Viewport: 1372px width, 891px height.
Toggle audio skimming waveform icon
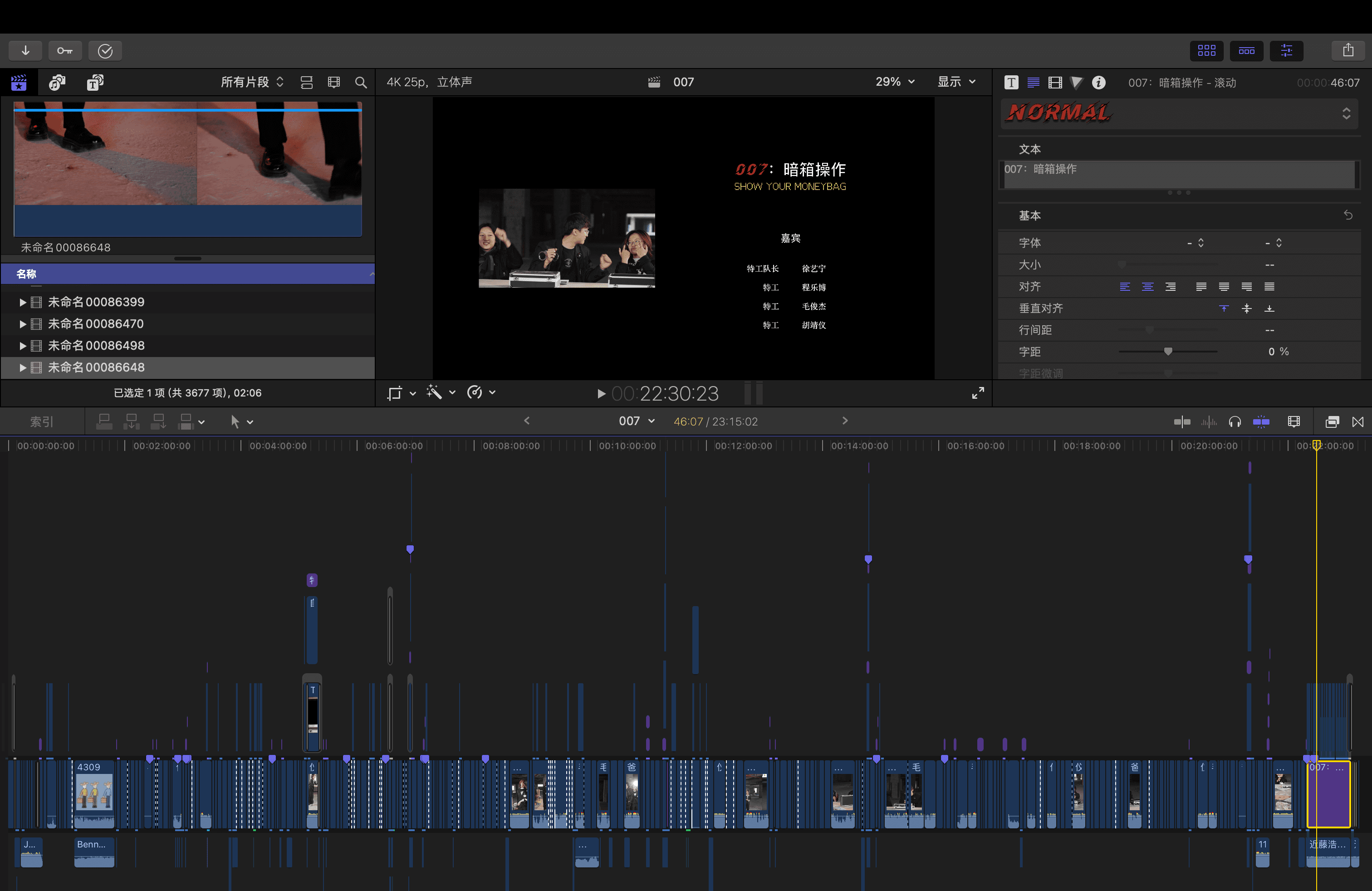pos(1209,422)
